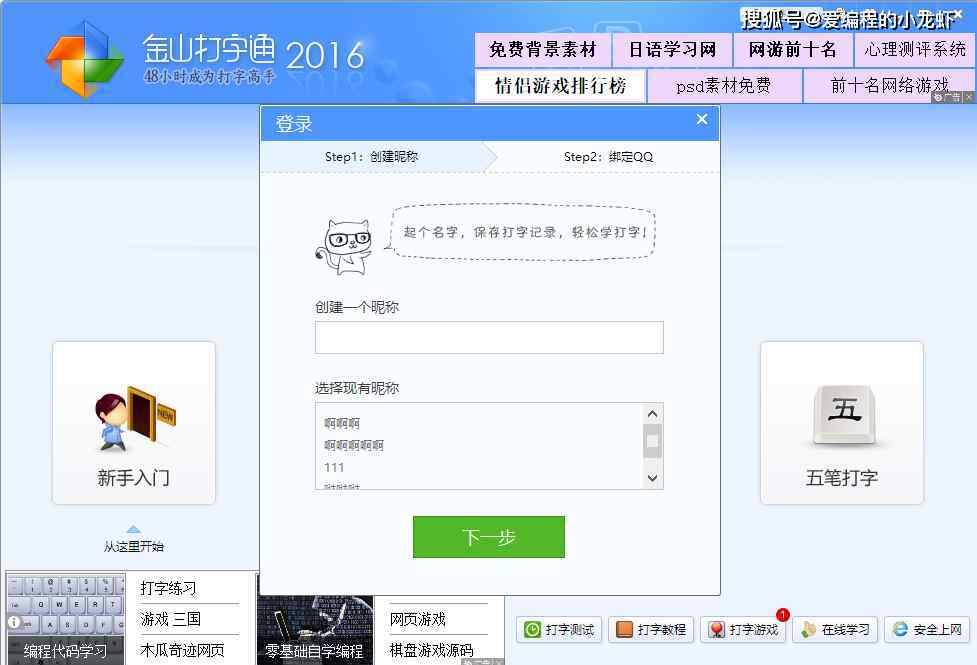
Task: Click the 打字练习 link
Action: (x=168, y=588)
